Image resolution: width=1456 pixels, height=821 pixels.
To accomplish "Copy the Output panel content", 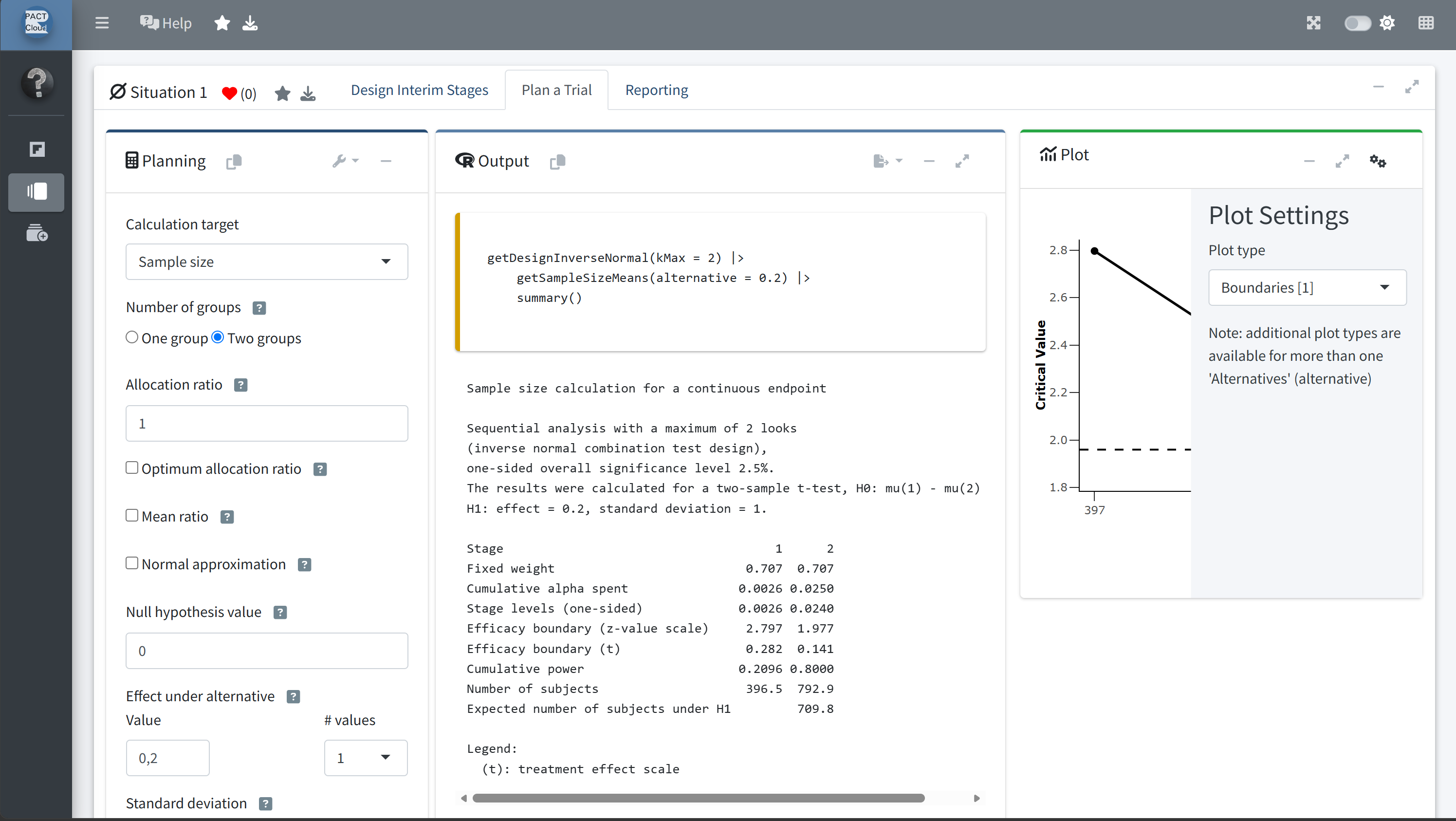I will click(557, 162).
